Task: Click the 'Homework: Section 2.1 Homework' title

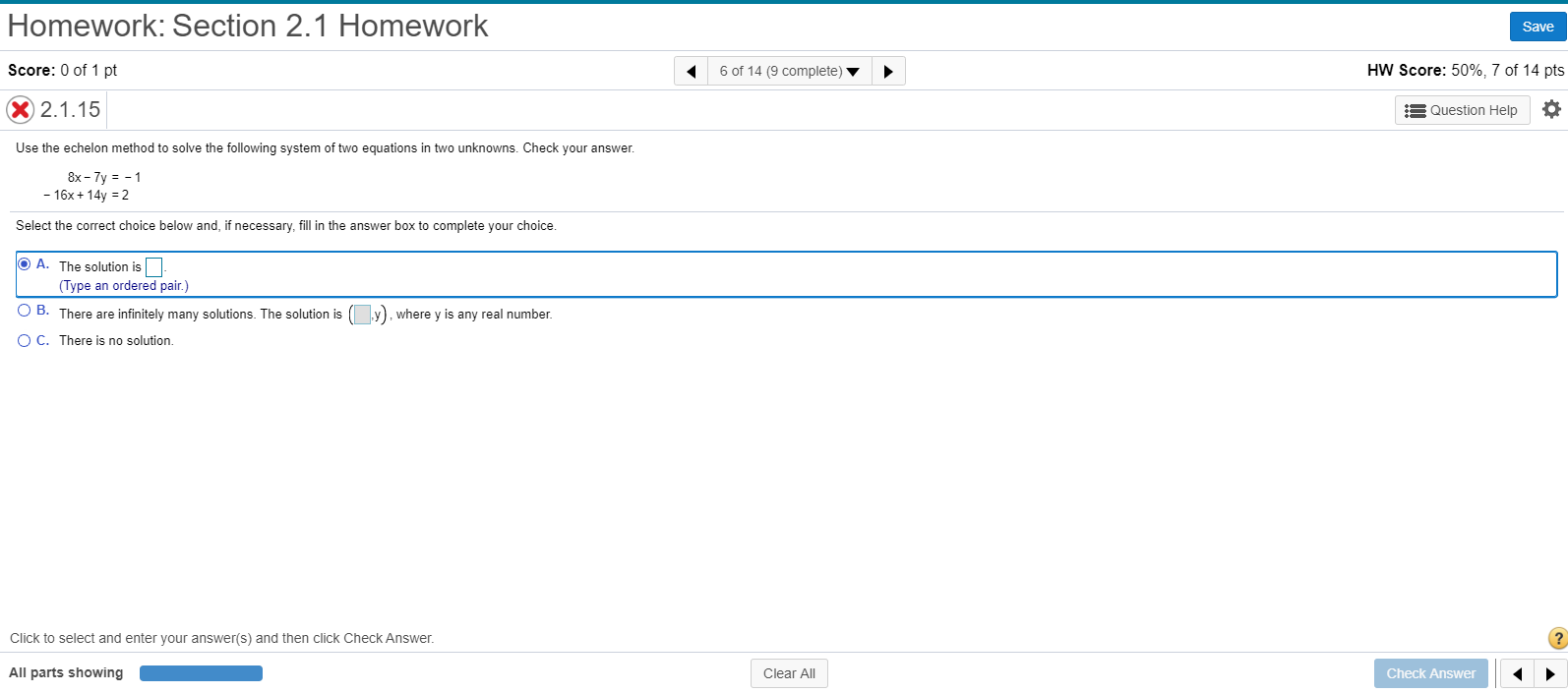Action: pyautogui.click(x=248, y=26)
